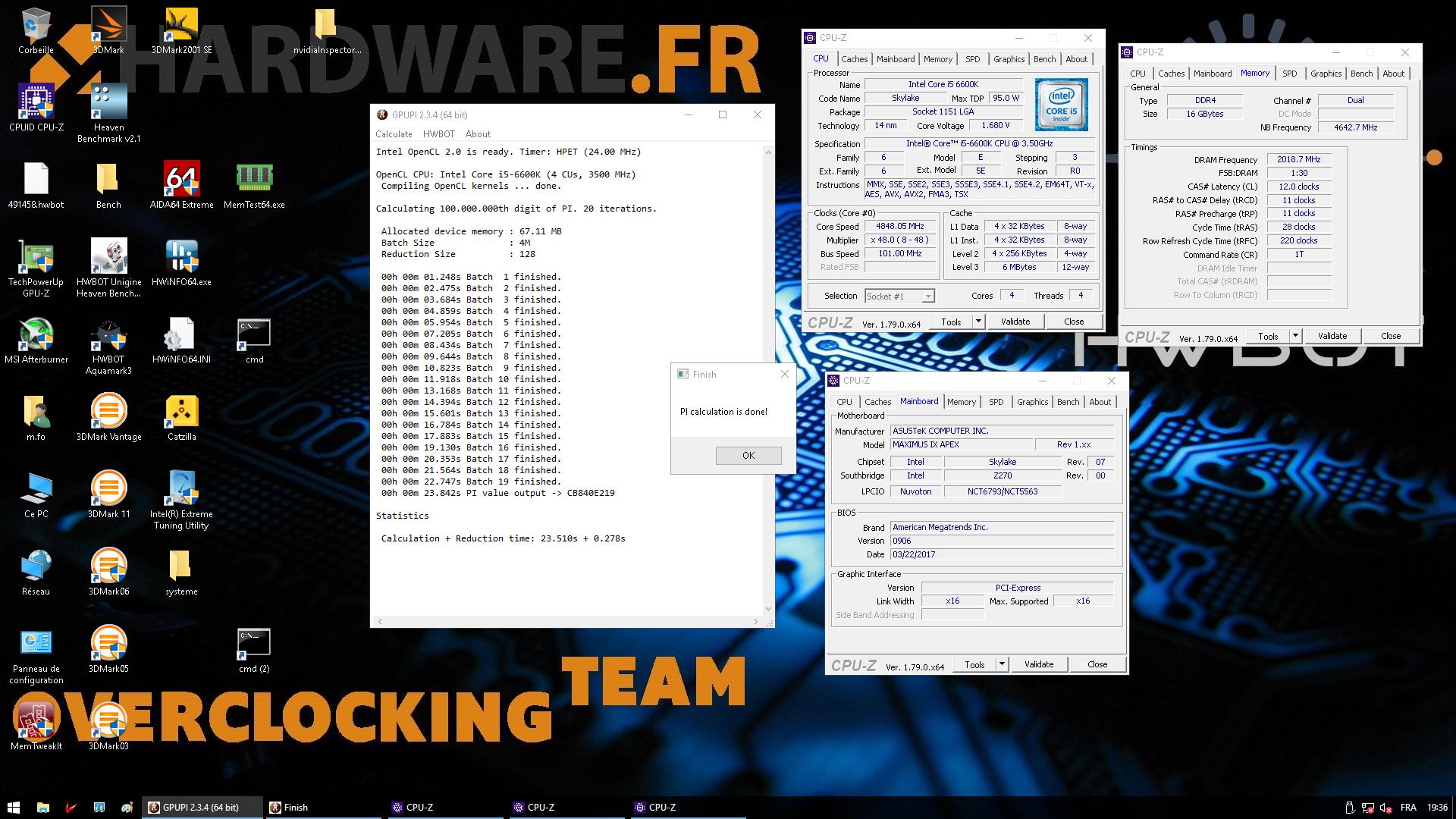The height and width of the screenshot is (819, 1456).
Task: Click GPUPI vertical scrollbar down arrow
Action: tap(768, 608)
